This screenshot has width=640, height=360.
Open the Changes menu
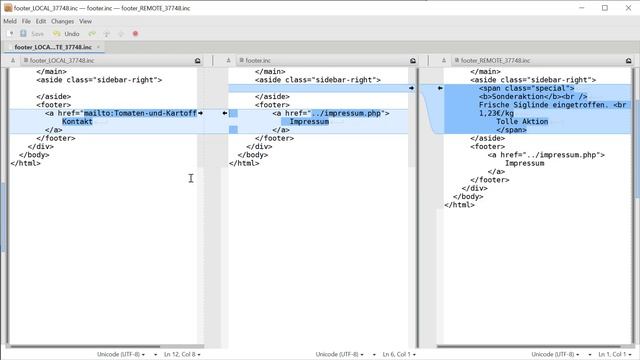click(62, 21)
